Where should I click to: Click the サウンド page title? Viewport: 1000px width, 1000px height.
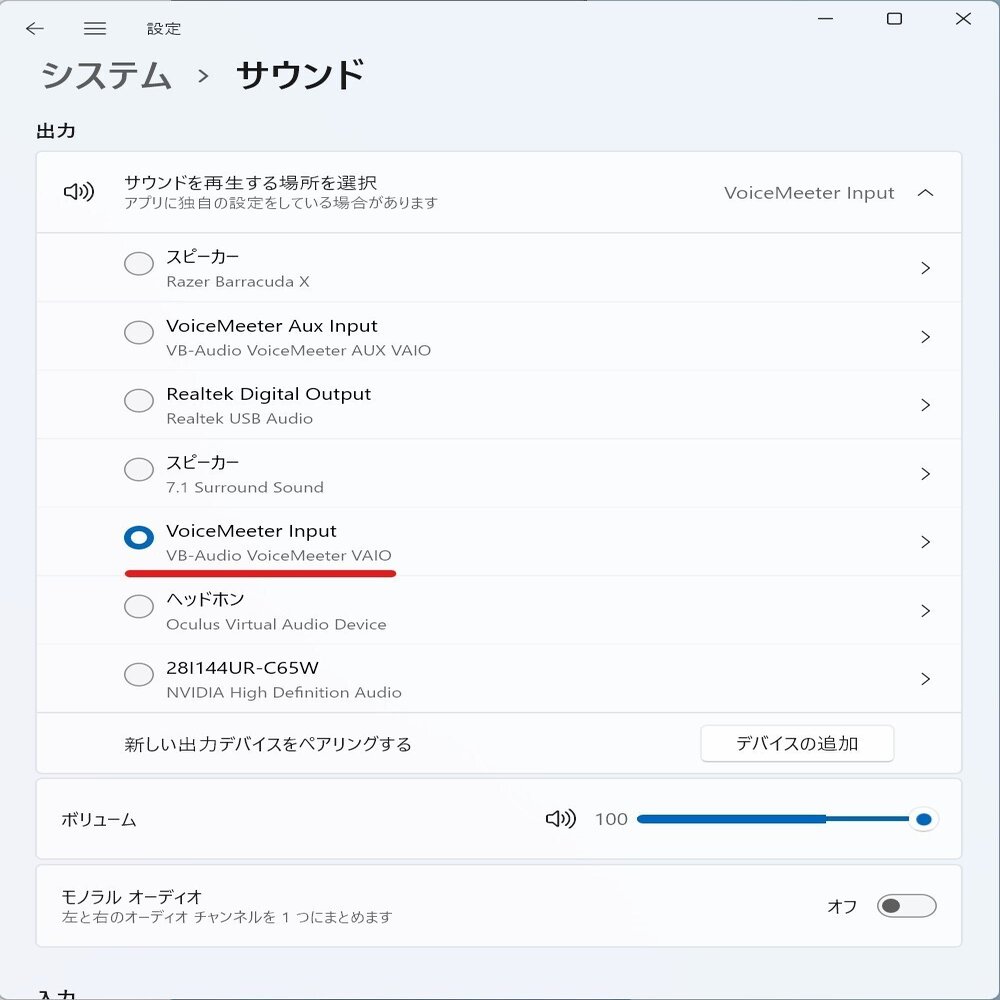point(300,75)
